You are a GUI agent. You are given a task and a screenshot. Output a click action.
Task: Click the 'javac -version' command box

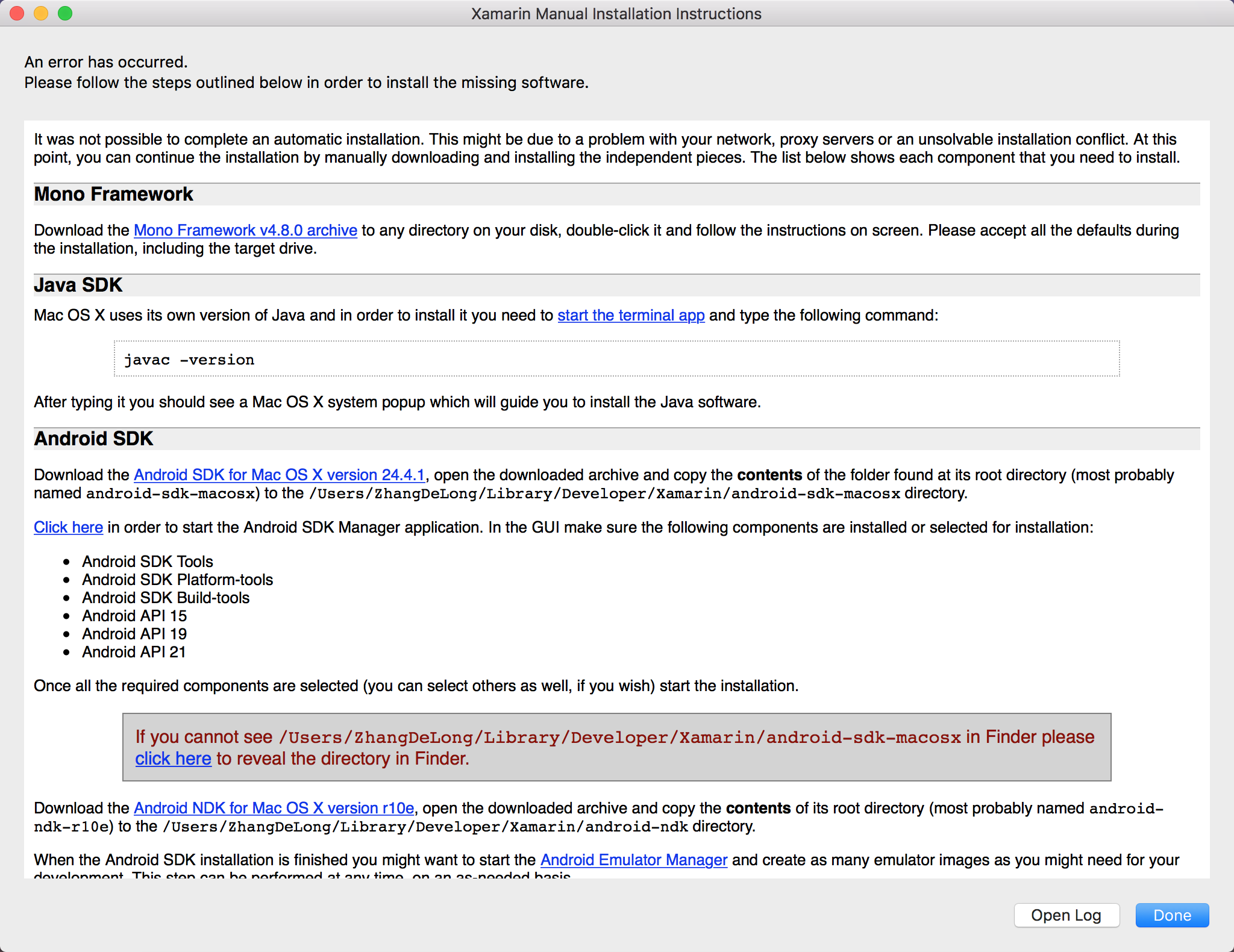click(617, 359)
